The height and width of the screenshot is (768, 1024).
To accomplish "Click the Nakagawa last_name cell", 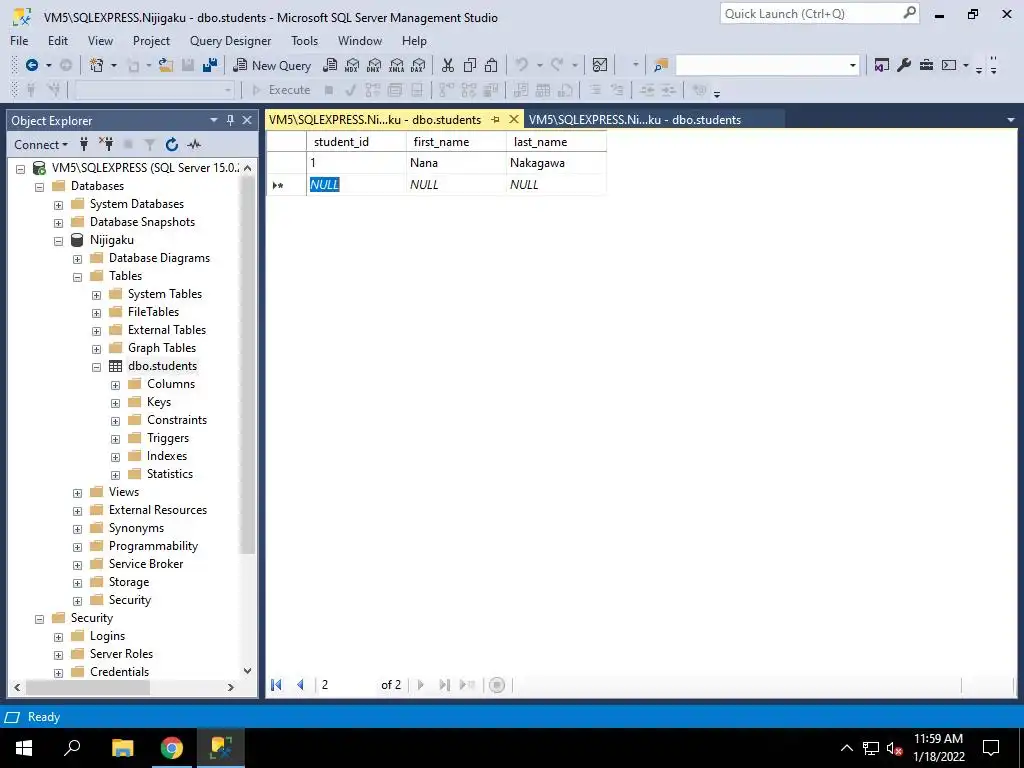I will (x=556, y=163).
